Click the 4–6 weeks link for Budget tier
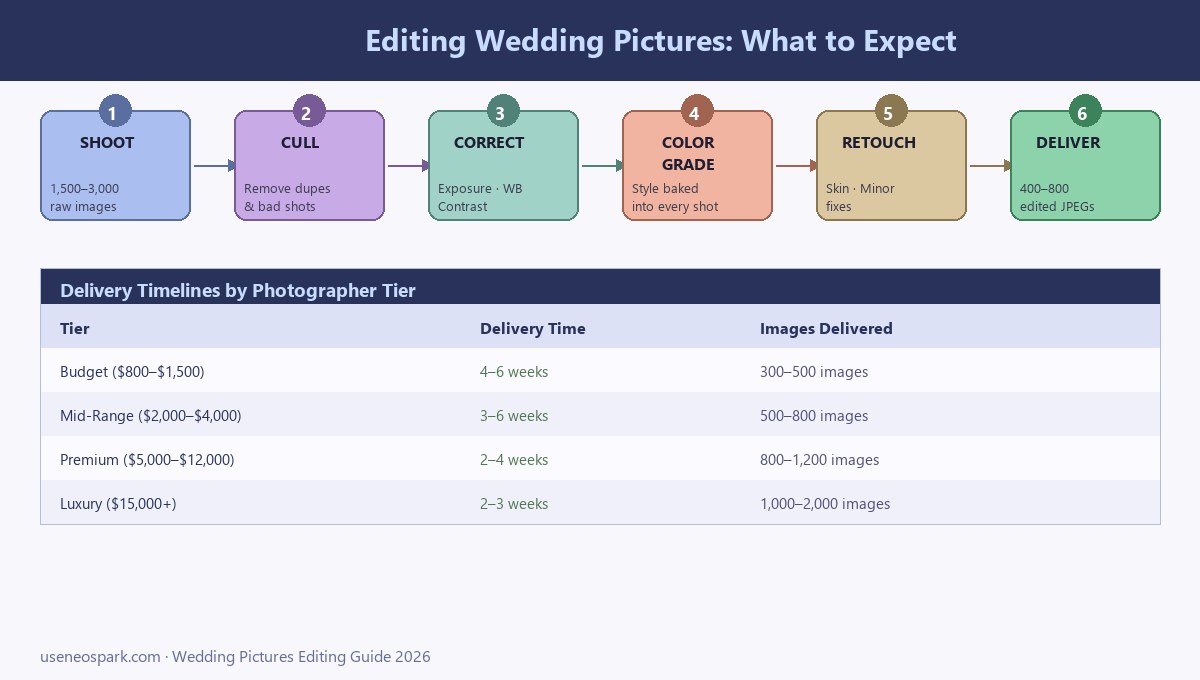Image resolution: width=1200 pixels, height=680 pixels. [514, 371]
